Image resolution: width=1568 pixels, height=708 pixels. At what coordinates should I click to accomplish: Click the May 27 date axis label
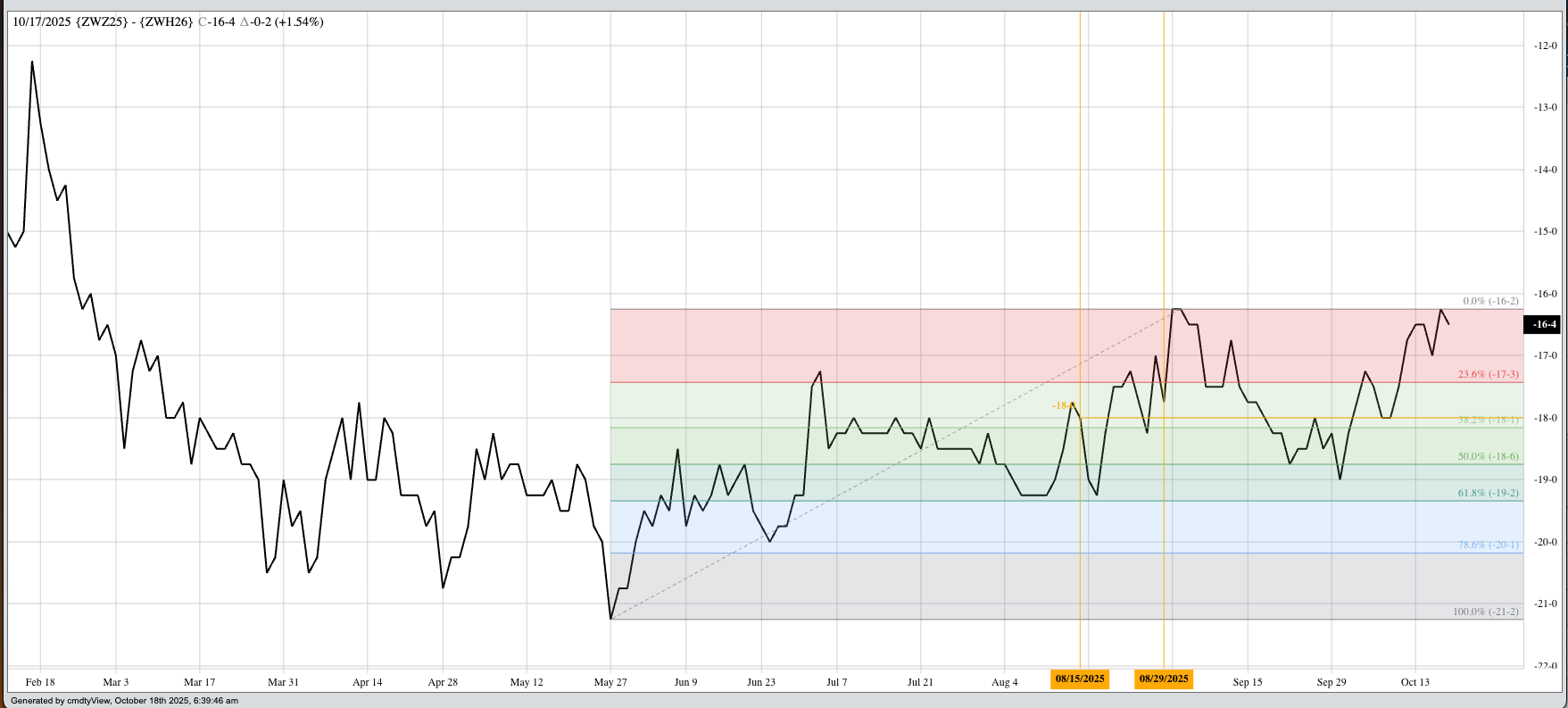(x=610, y=682)
